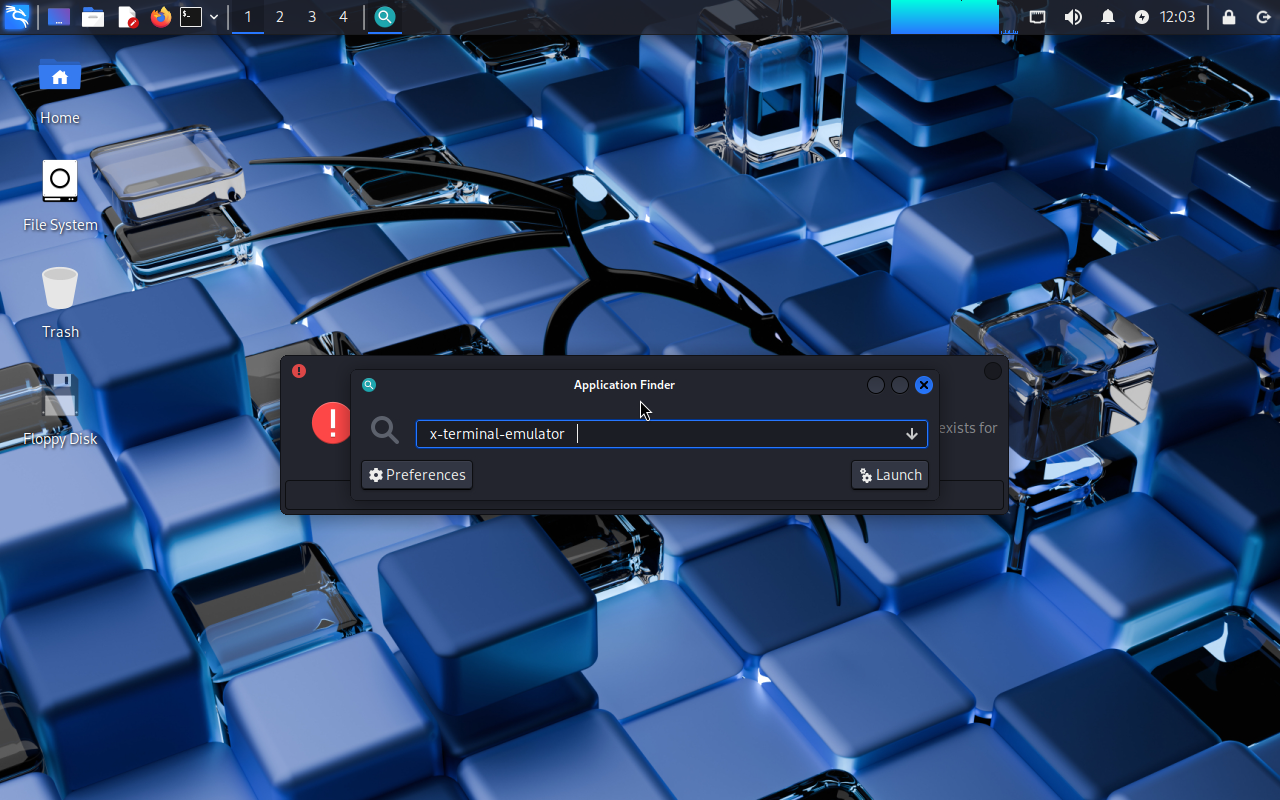Click the 12:03 clock
Viewport: 1280px width, 800px height.
(1177, 17)
